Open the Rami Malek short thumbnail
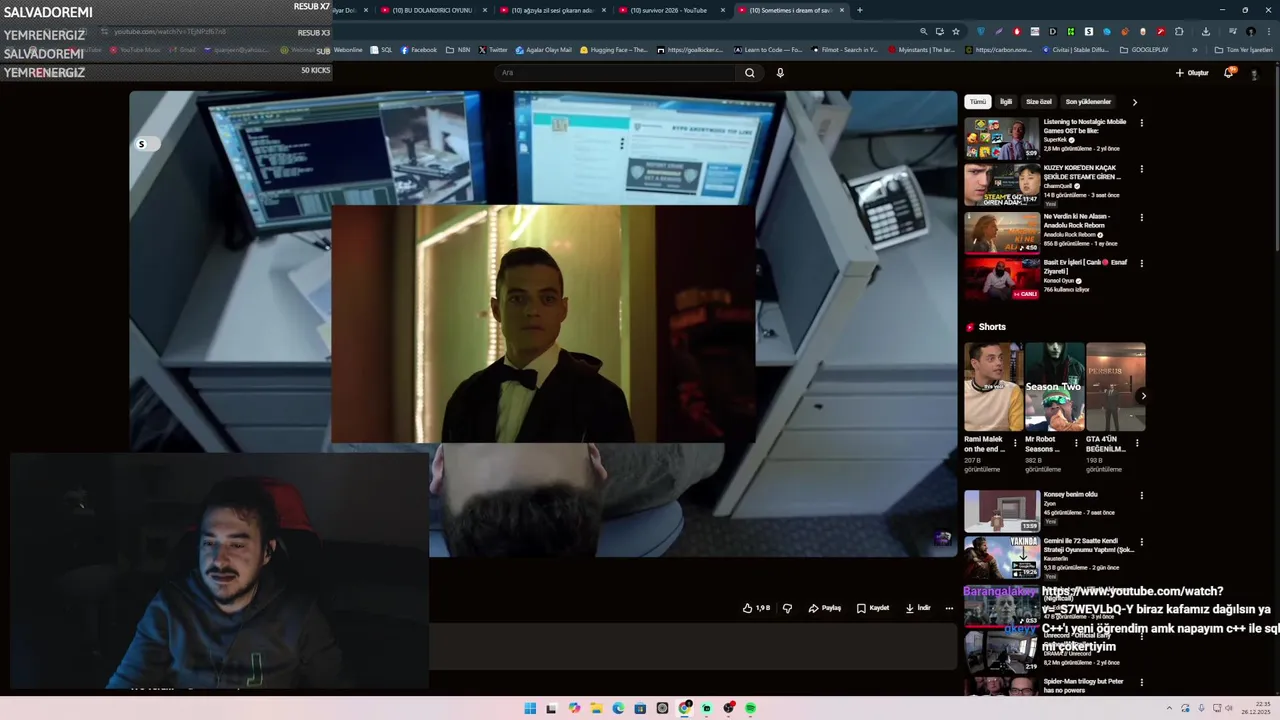Screen dimensions: 1280x720 [993, 387]
